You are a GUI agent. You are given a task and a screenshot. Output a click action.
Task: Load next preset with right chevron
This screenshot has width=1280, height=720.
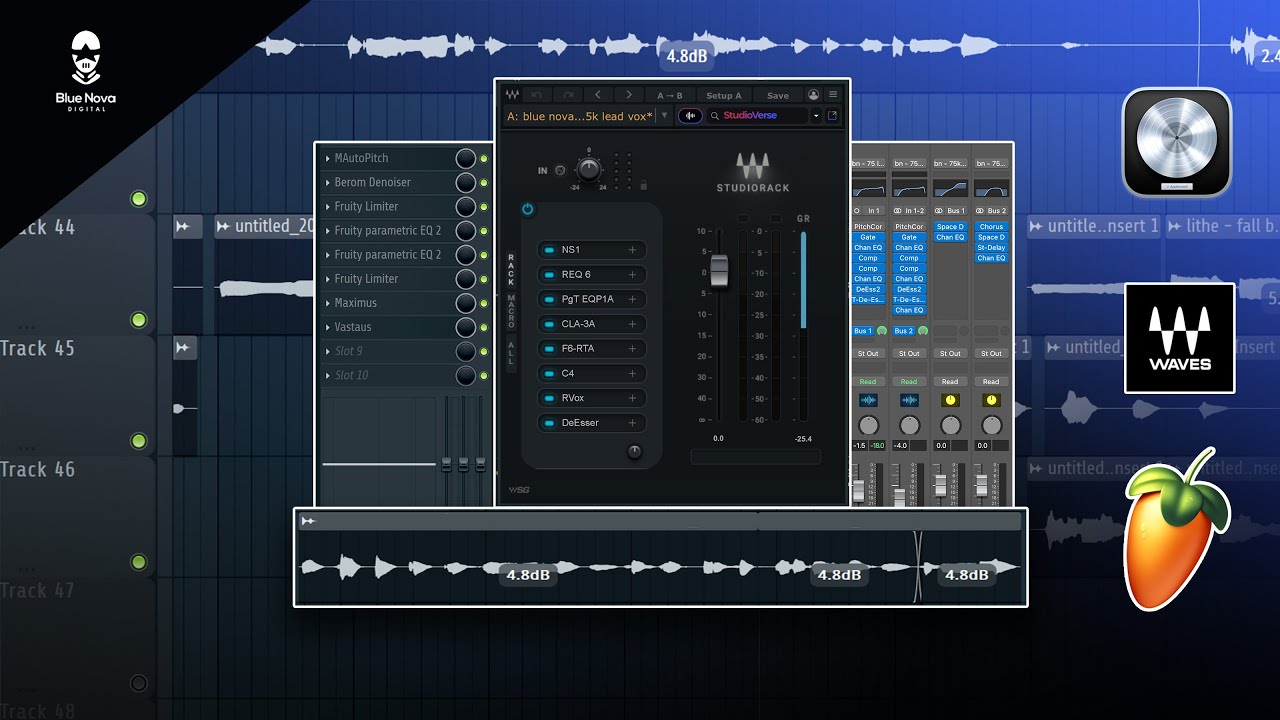click(x=628, y=95)
